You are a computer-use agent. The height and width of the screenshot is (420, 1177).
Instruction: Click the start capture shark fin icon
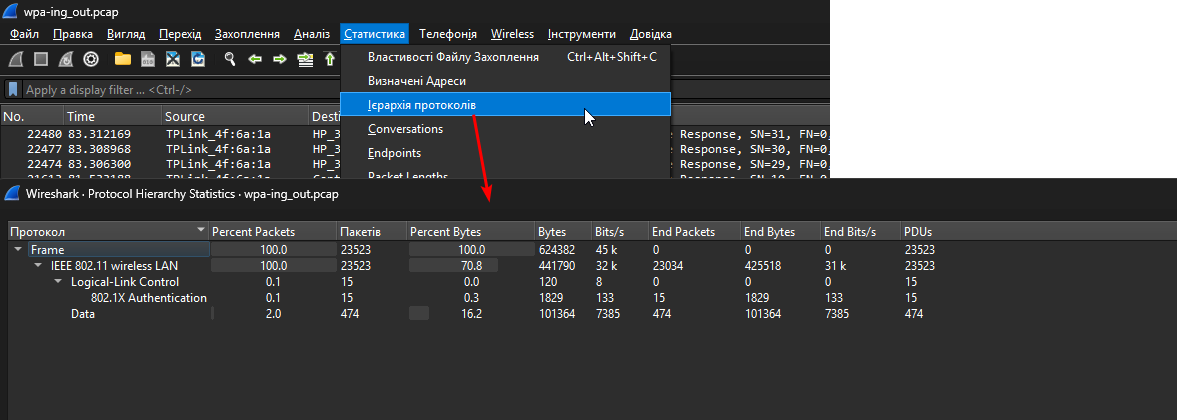coord(16,59)
